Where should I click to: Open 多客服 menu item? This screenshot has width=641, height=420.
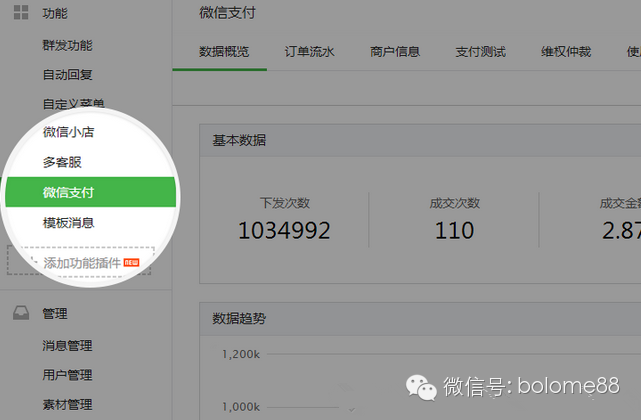[62, 162]
